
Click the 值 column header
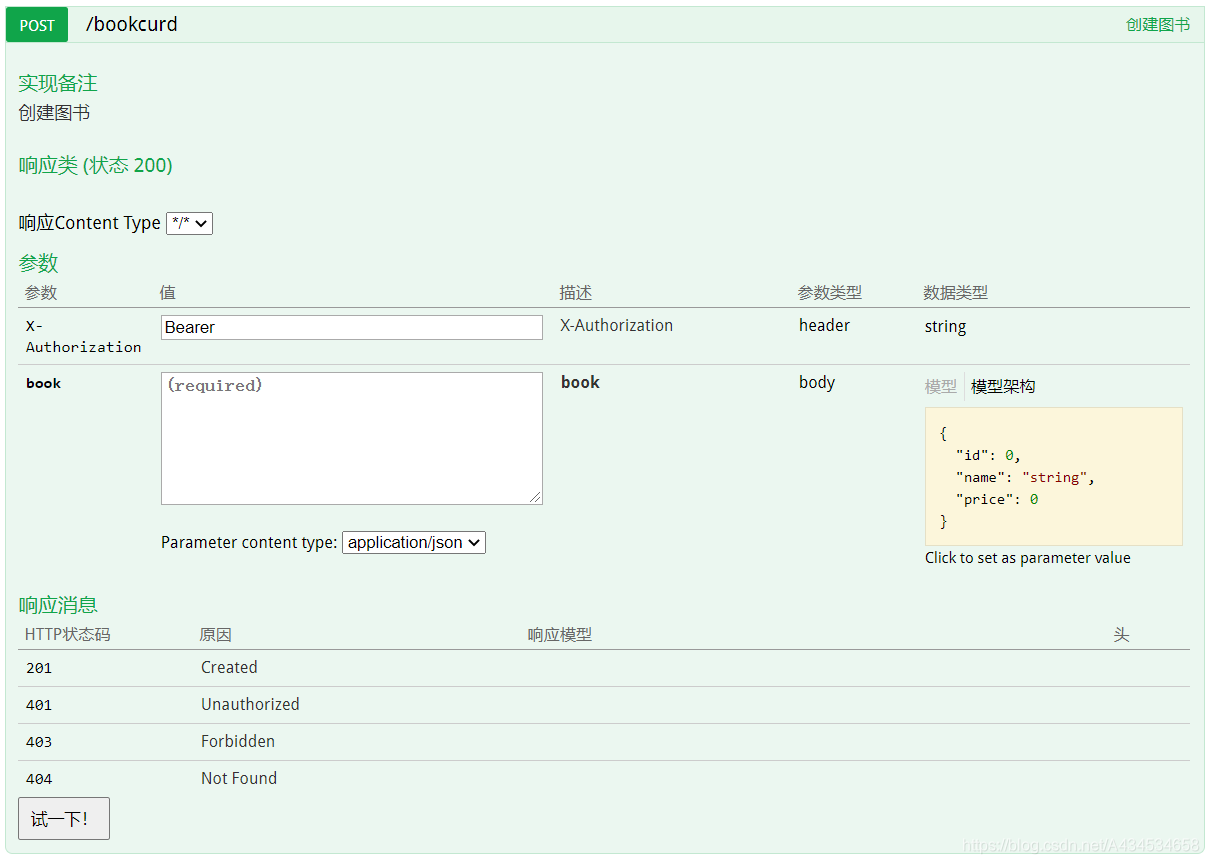[167, 293]
